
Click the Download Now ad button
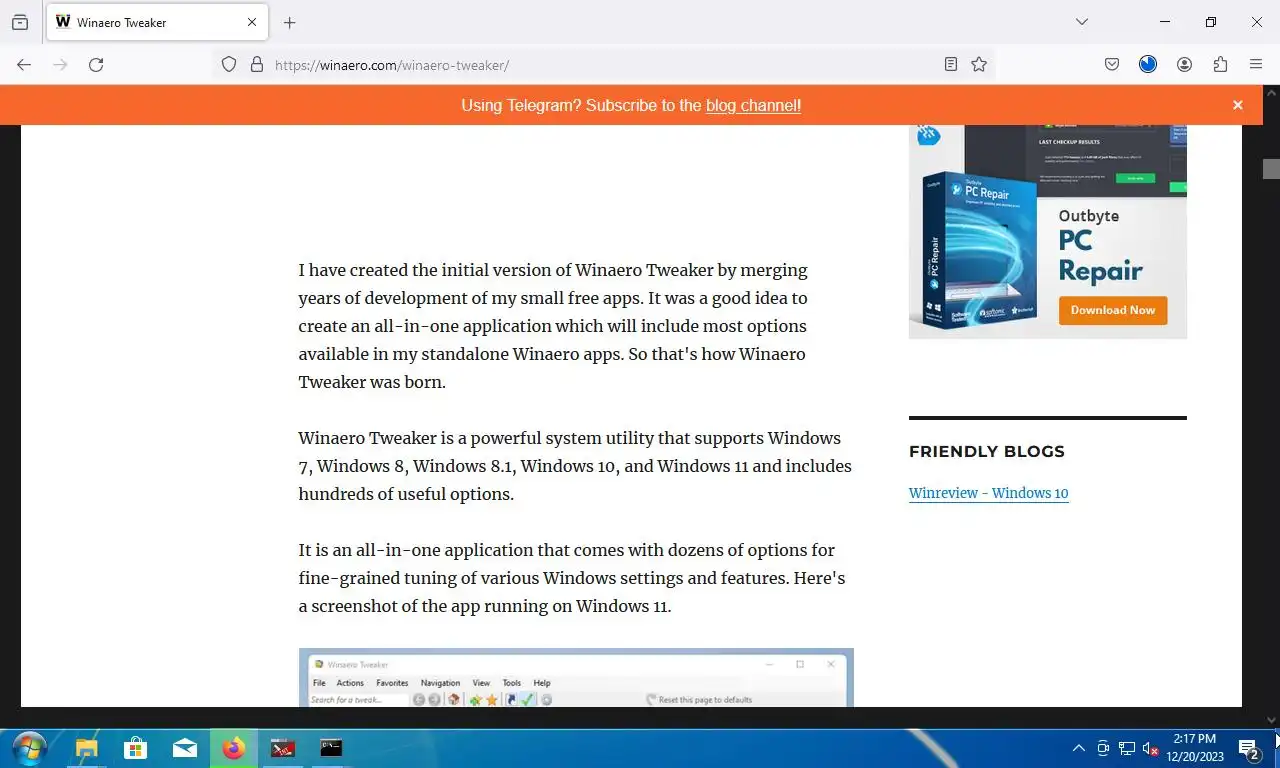1112,310
